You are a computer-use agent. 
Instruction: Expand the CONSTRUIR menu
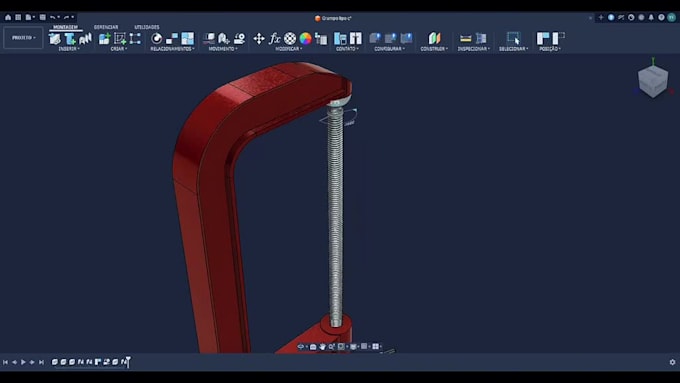tap(434, 49)
